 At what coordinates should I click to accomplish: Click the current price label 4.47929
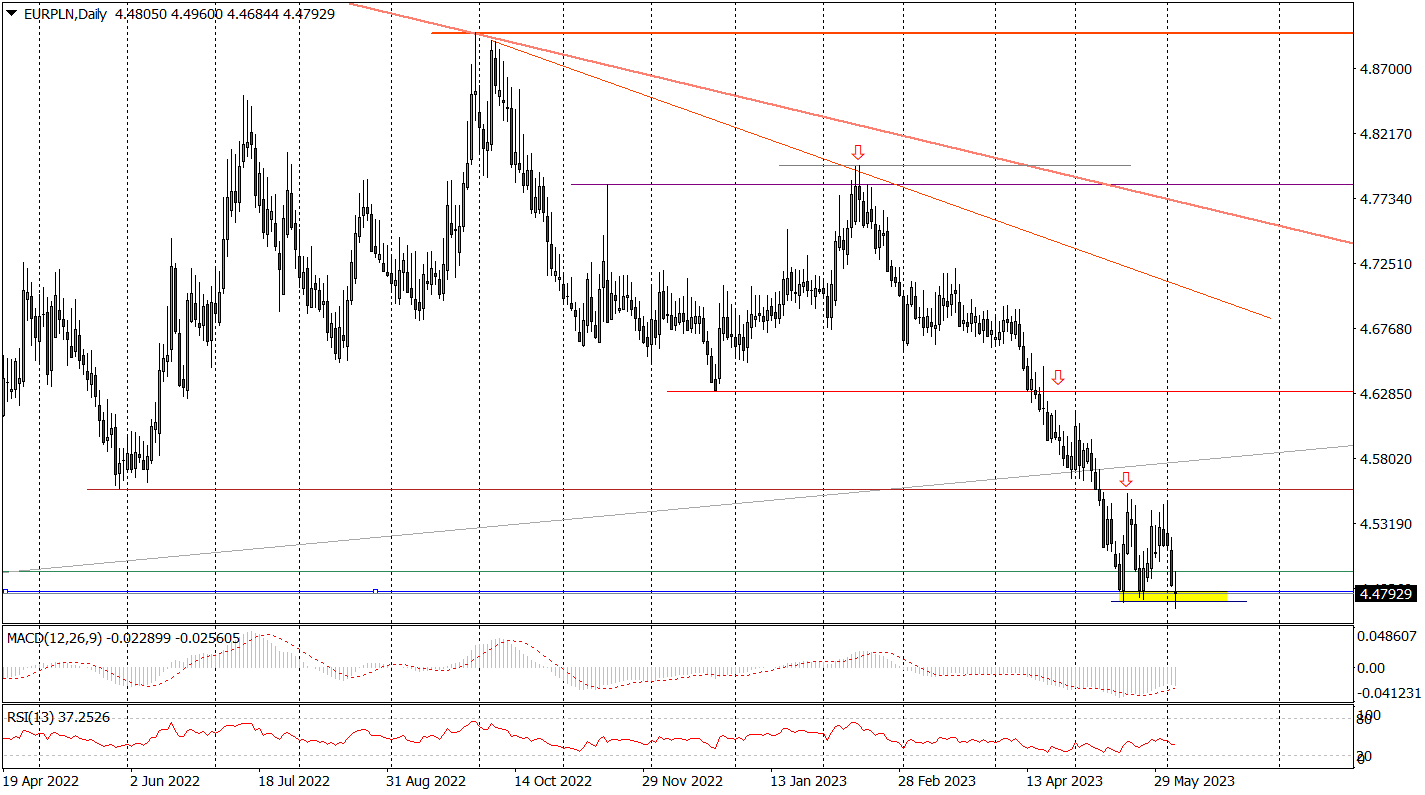pyautogui.click(x=1386, y=594)
